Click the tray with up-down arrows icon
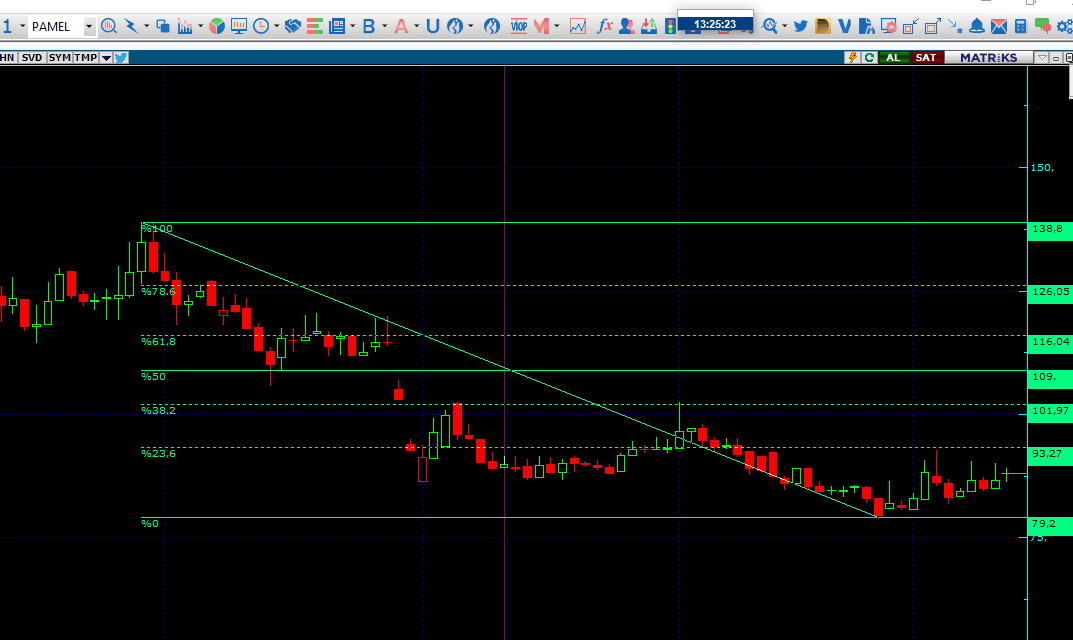 [648, 26]
